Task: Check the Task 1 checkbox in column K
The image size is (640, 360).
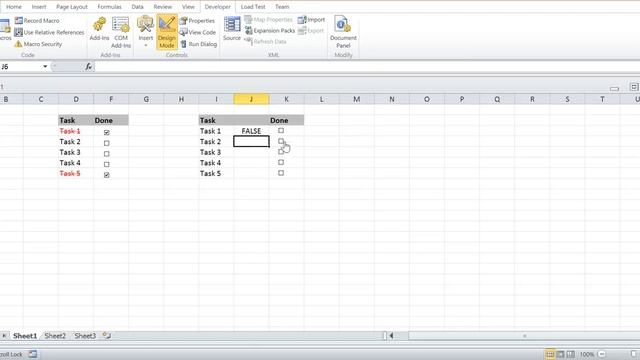Action: (281, 131)
